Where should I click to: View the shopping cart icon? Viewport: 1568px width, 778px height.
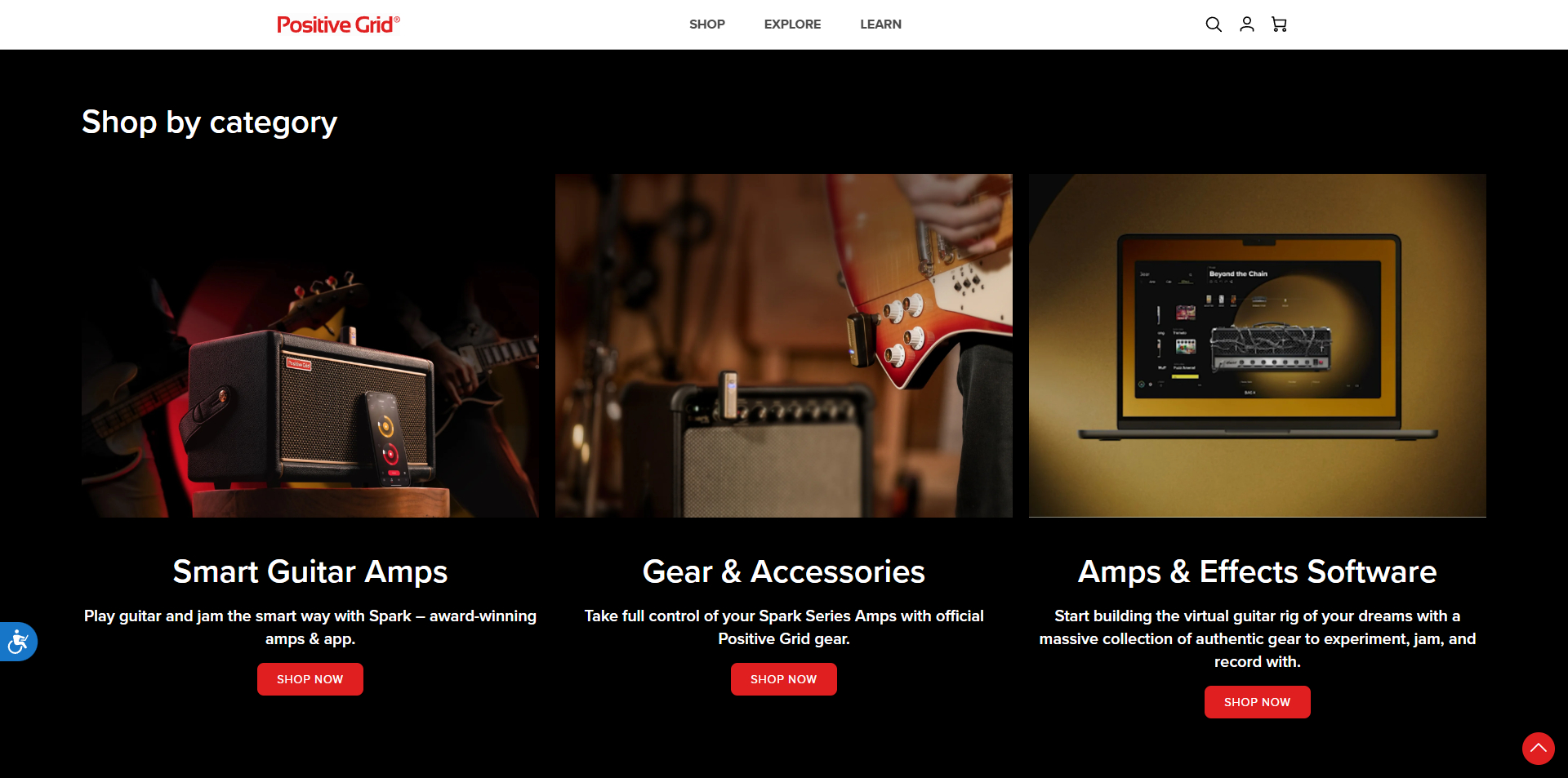tap(1279, 24)
